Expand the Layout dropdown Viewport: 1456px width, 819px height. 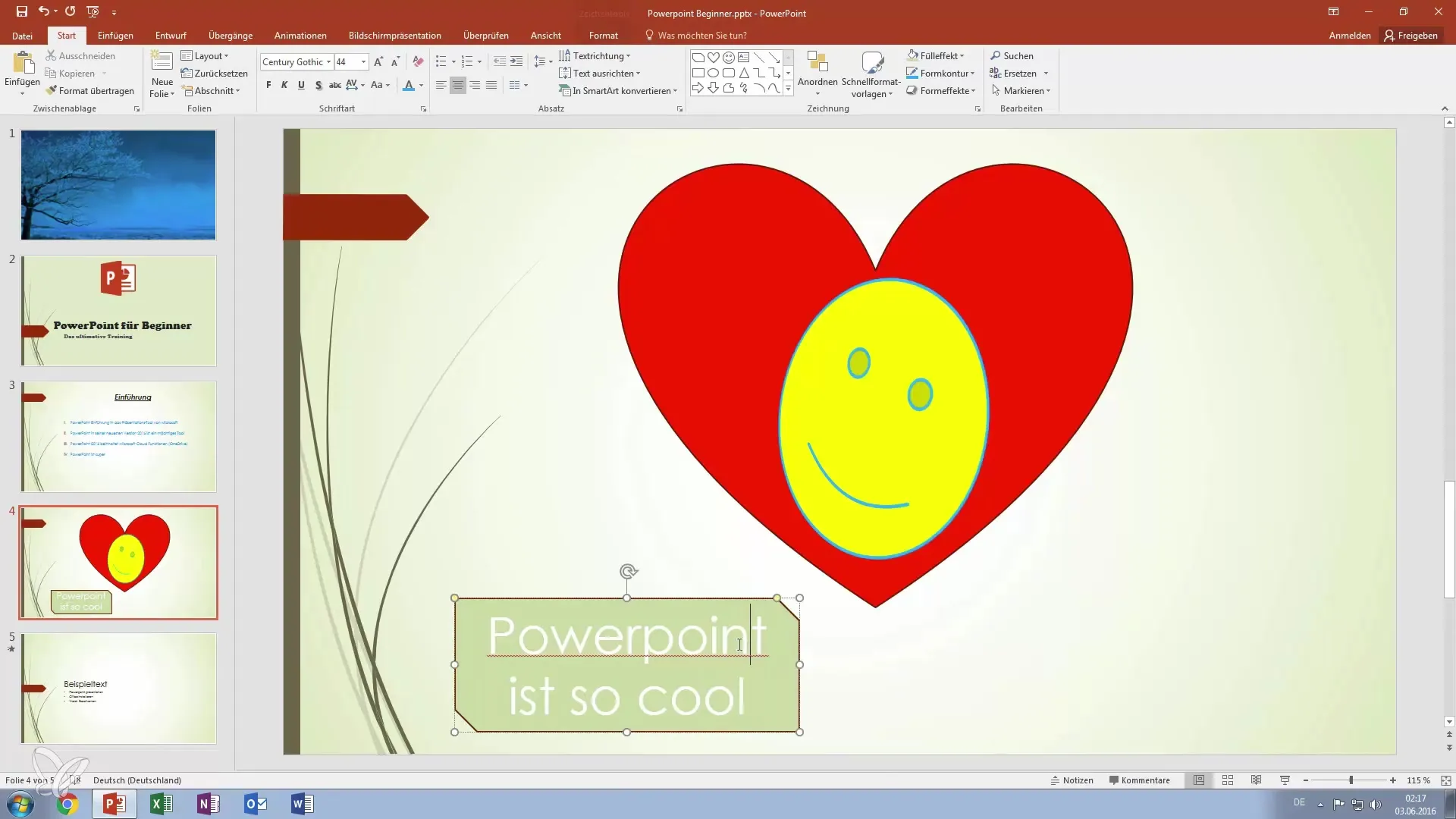[205, 56]
